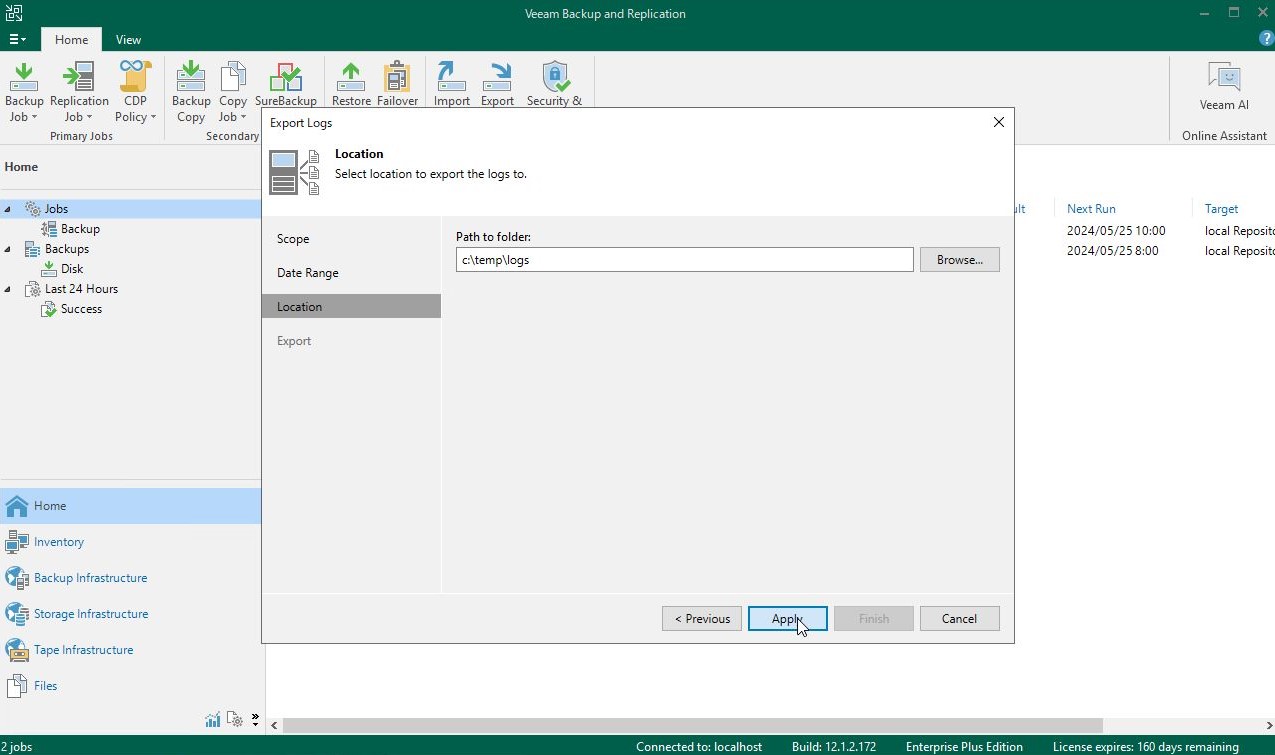Click the 2024/05/25 10:00 next run cell
Screen dimensions: 1275x755
click(x=1116, y=231)
